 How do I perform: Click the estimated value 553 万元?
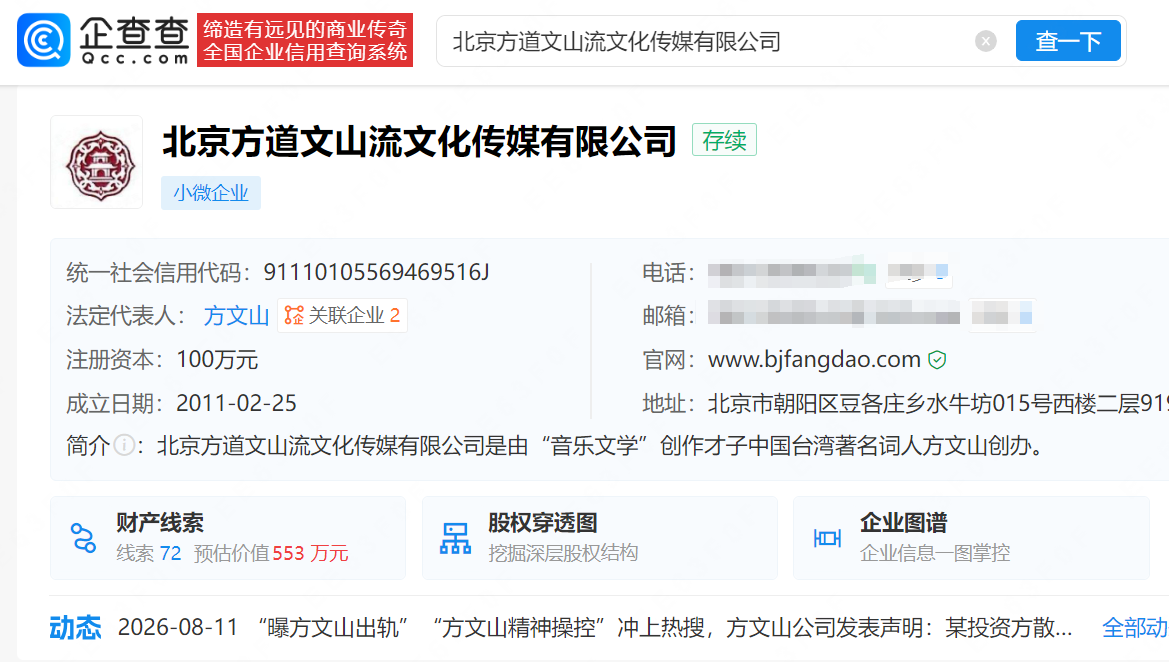coord(310,553)
